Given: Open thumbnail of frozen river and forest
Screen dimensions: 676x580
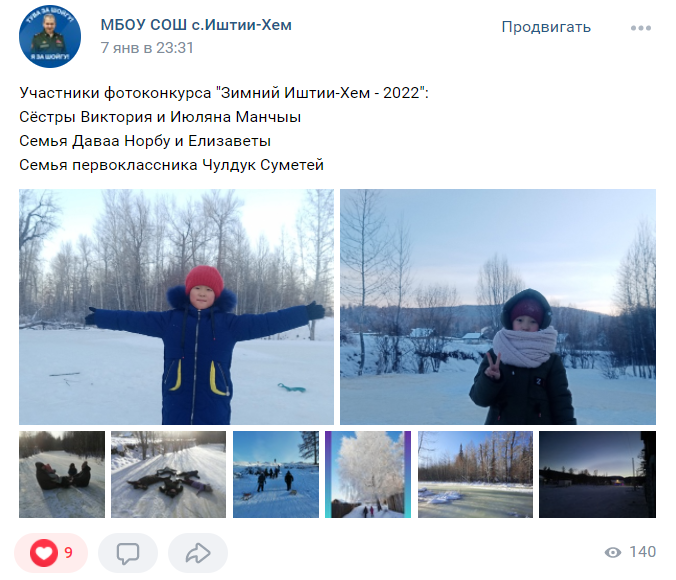Looking at the screenshot, I should 476,474.
